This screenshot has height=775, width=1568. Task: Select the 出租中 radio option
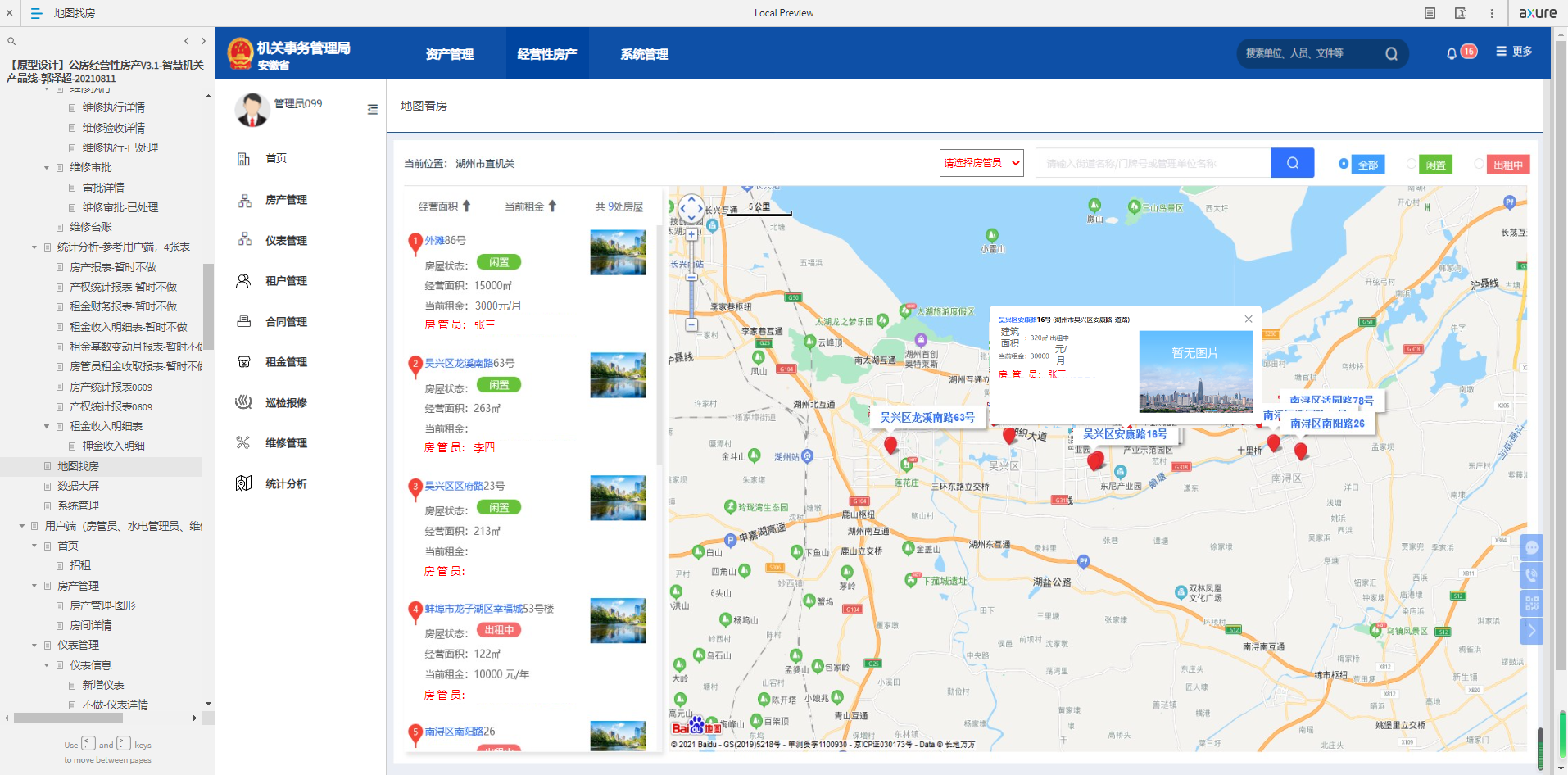click(x=1479, y=164)
